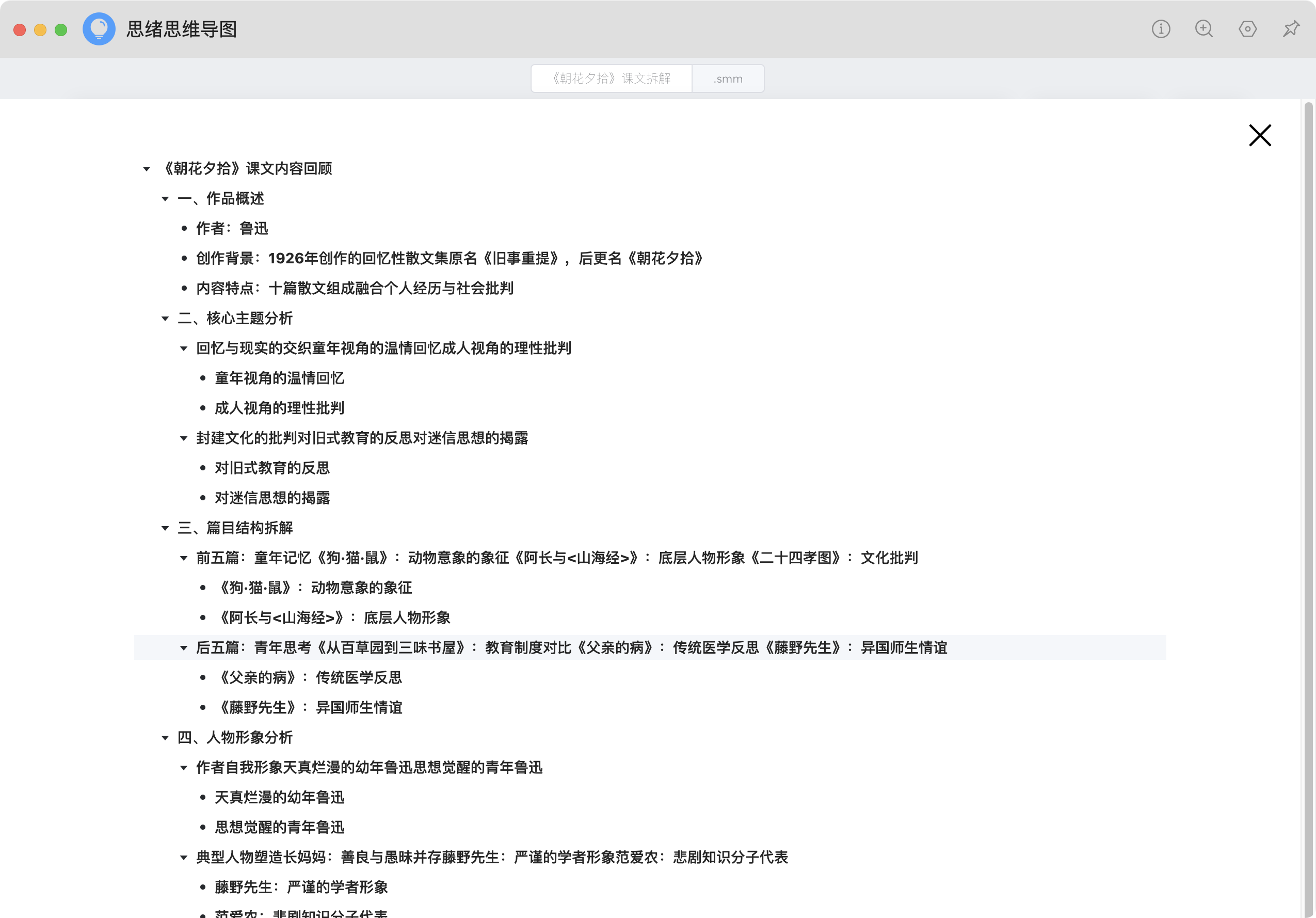Screen dimensions: 1316x918
Task: Click the 典型人物塑造长妈妈 row text
Action: [492, 857]
